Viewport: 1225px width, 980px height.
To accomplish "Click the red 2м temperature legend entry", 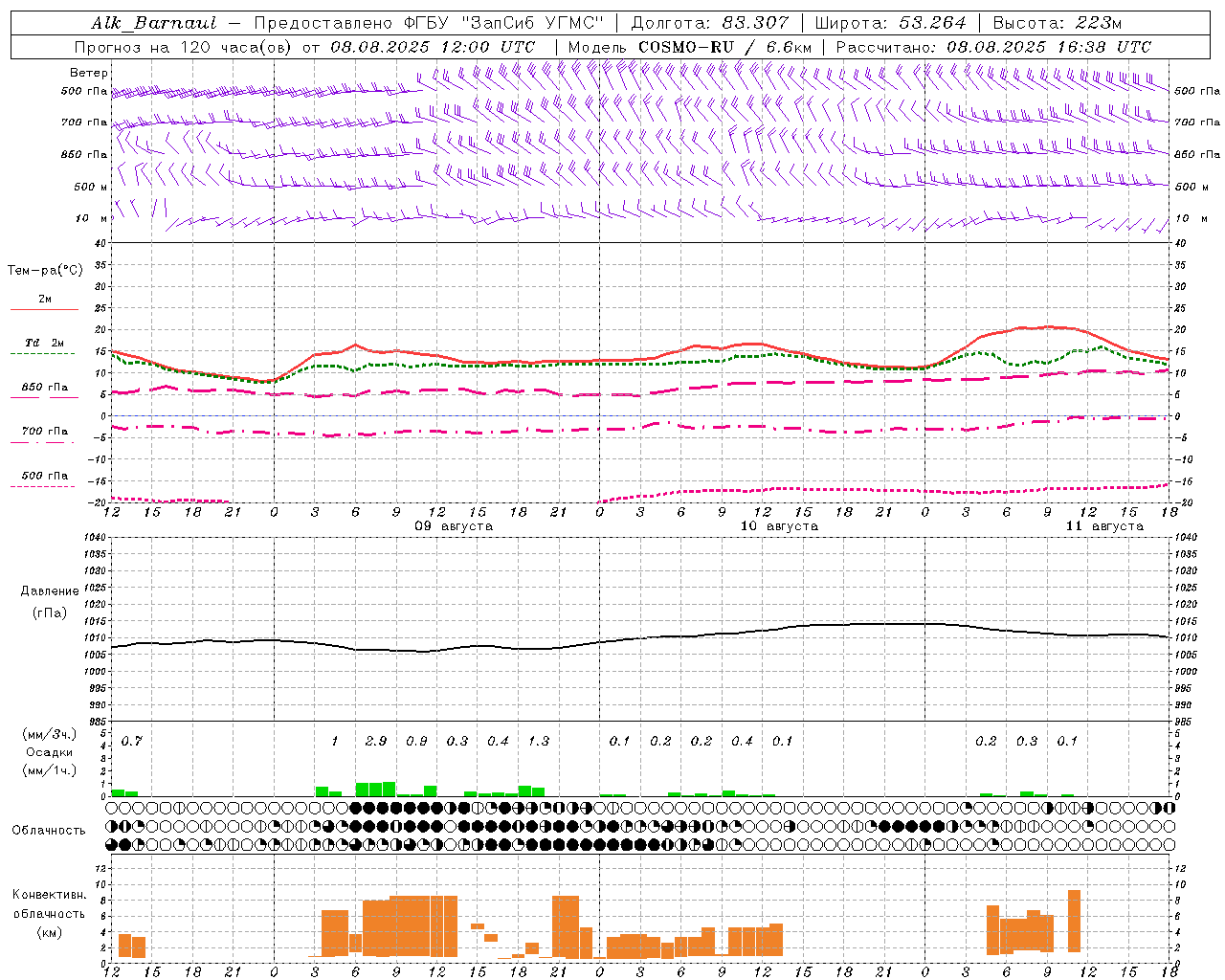I will tap(44, 302).
